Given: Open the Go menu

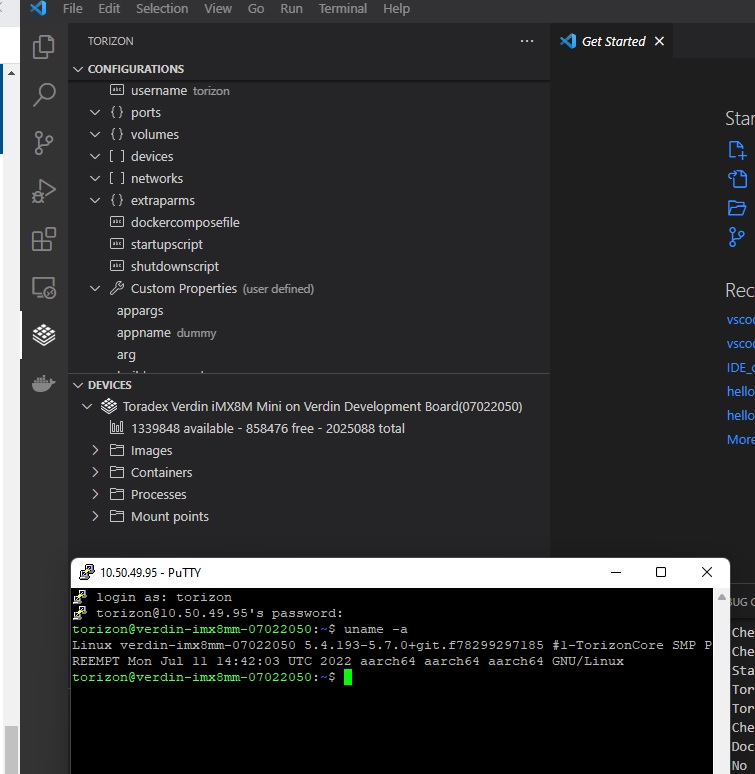Looking at the screenshot, I should tap(256, 9).
